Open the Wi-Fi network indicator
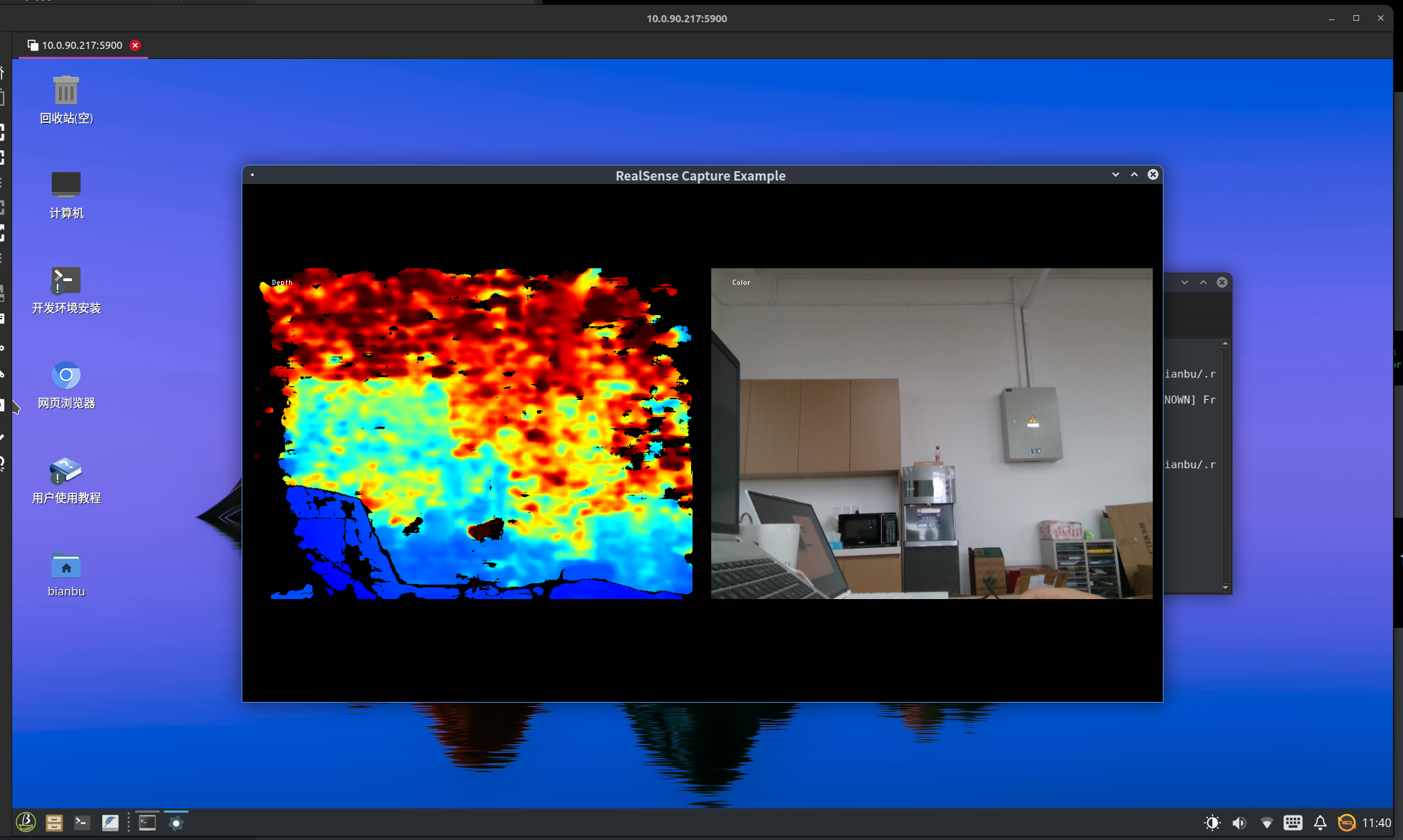The image size is (1403, 840). click(1266, 823)
